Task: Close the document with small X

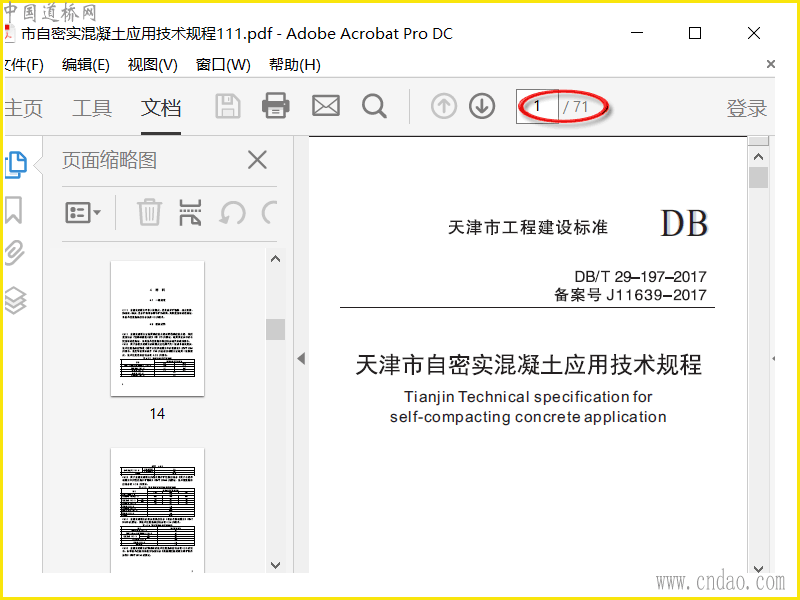Action: tap(770, 64)
